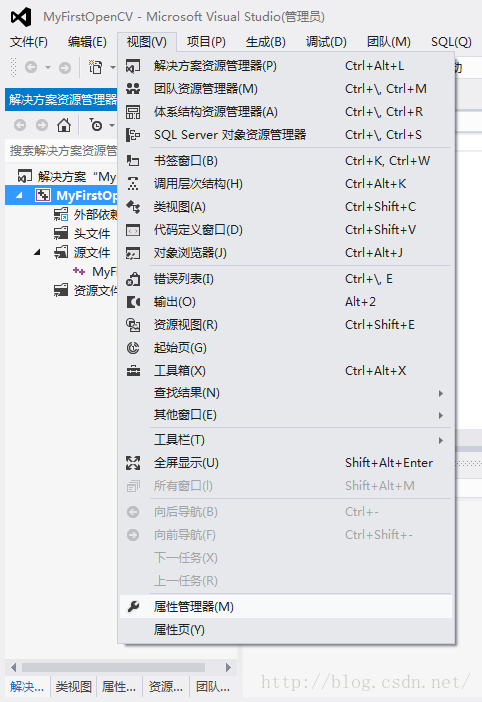Image resolution: width=482 pixels, height=702 pixels.
Task: Click the Shift+Alt+Enter shortcut text
Action: (389, 462)
